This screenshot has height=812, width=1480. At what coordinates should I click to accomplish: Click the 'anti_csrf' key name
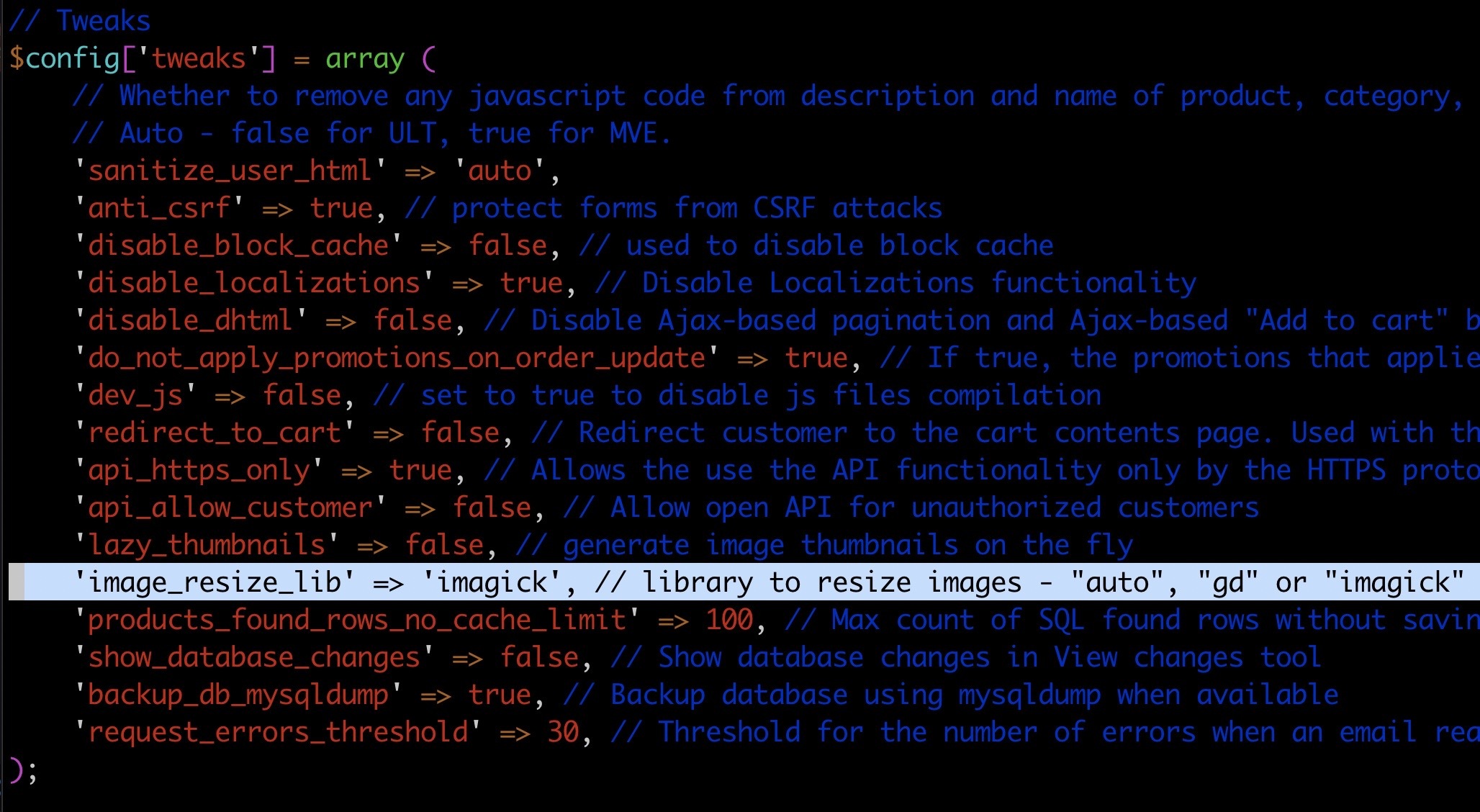point(159,209)
